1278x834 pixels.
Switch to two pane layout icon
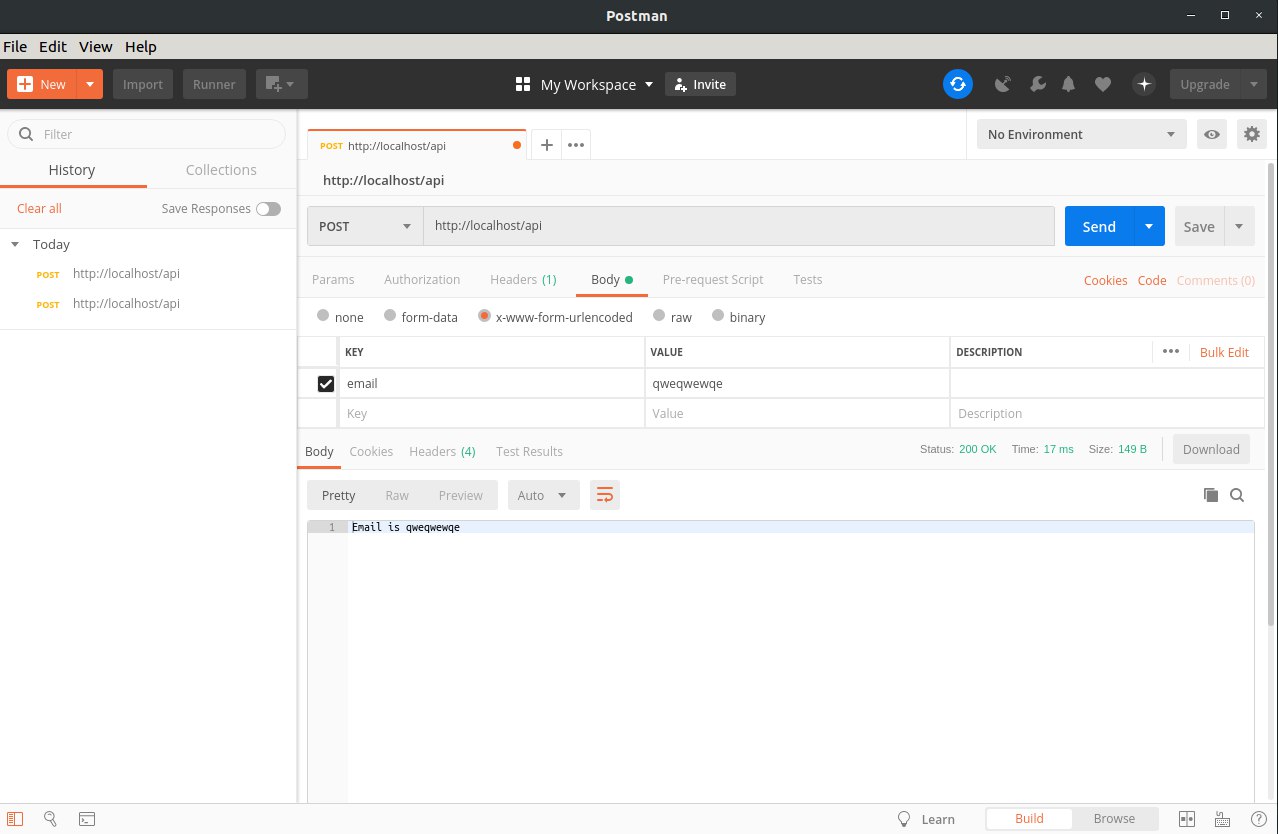point(1187,818)
